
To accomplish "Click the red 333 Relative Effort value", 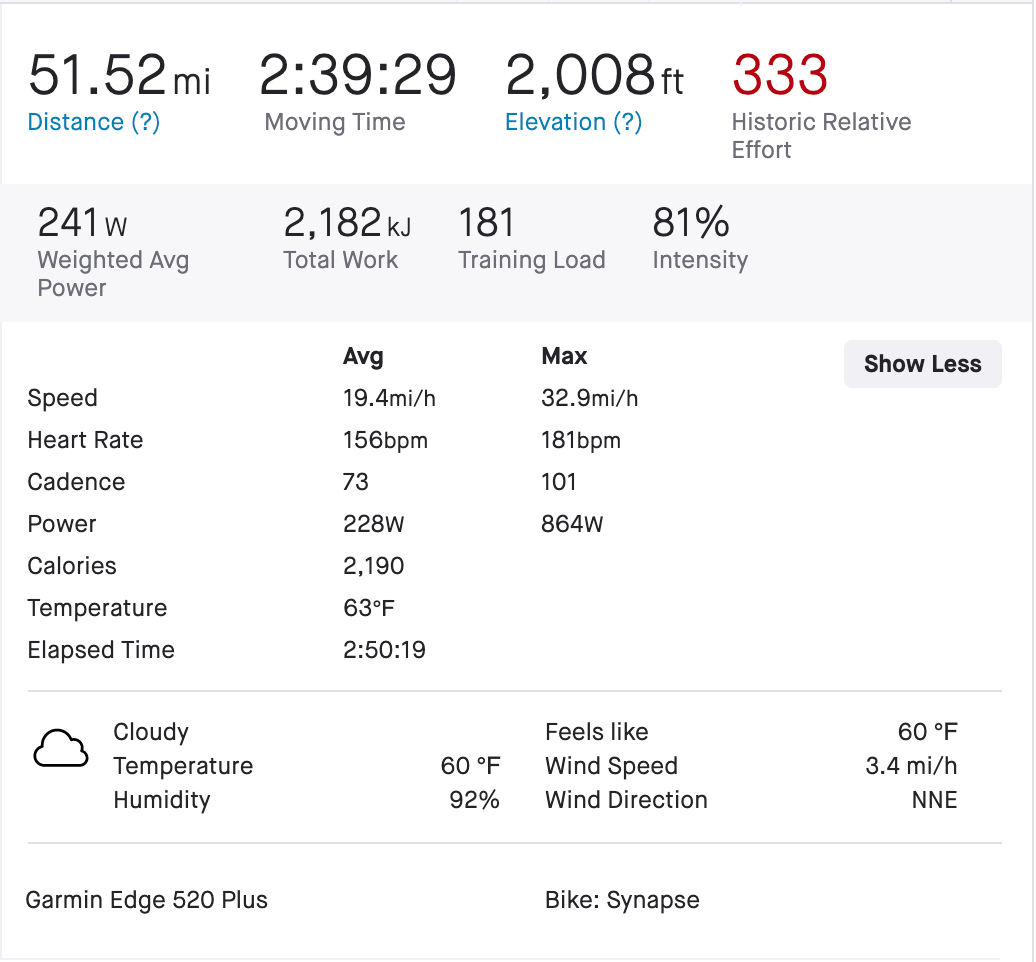I will [x=780, y=75].
